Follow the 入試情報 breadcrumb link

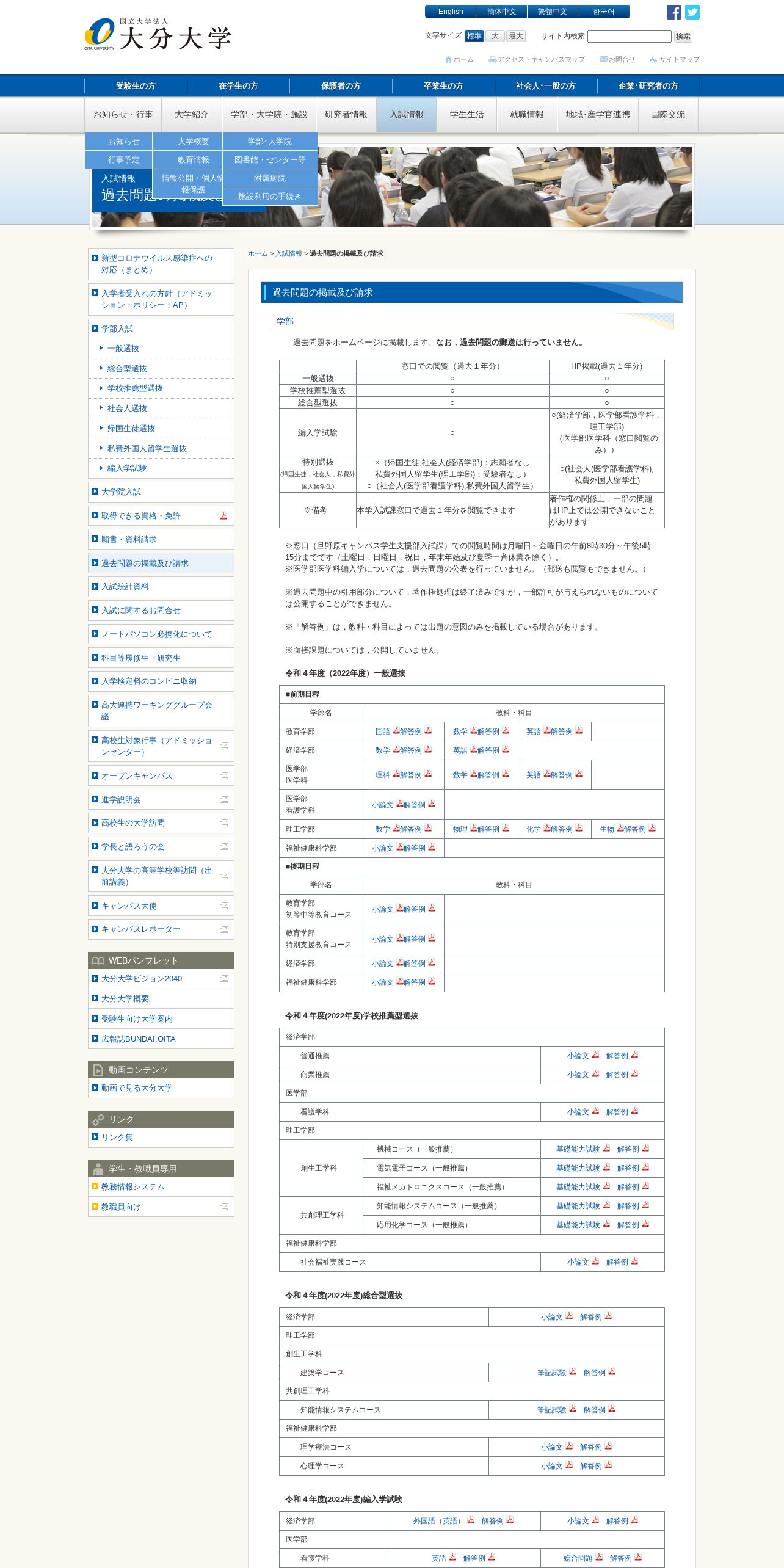coord(289,254)
